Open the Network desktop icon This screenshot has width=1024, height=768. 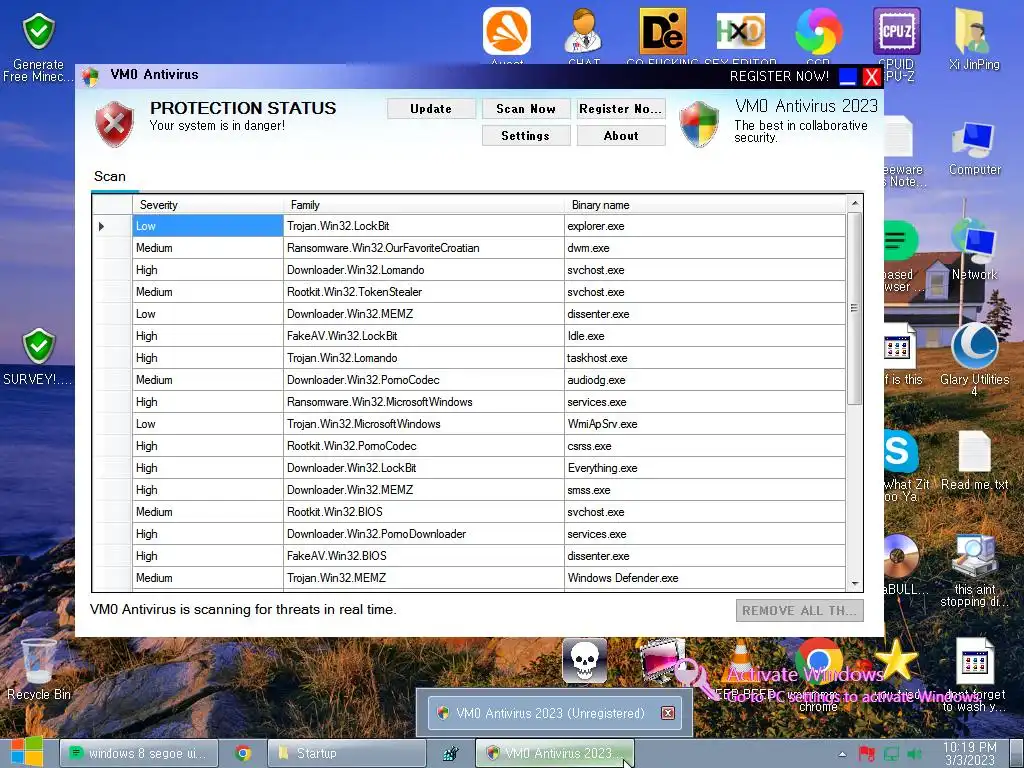click(974, 243)
